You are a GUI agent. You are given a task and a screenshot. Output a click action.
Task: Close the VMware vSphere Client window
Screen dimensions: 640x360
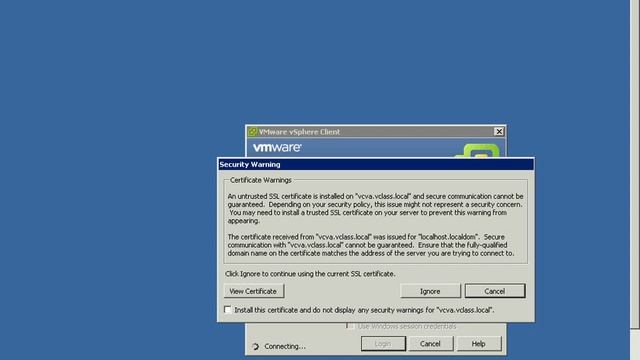click(x=499, y=131)
